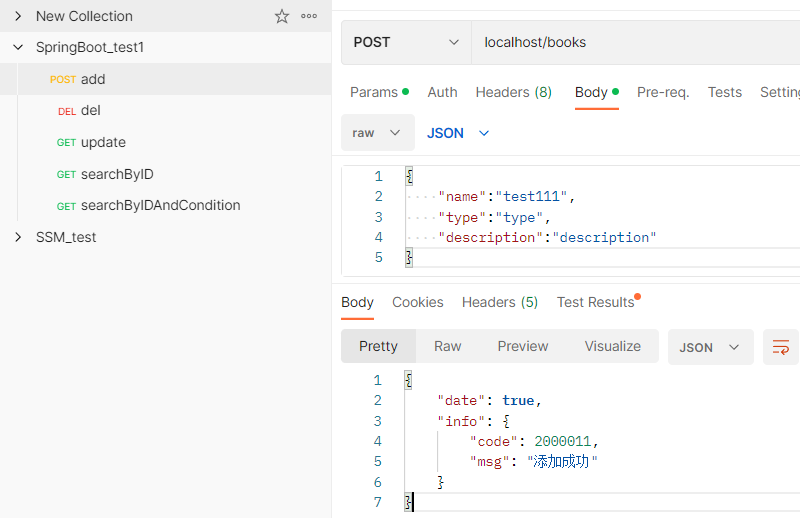Switch to Headers (8) request tab
Viewport: 800px width, 518px height.
513,92
